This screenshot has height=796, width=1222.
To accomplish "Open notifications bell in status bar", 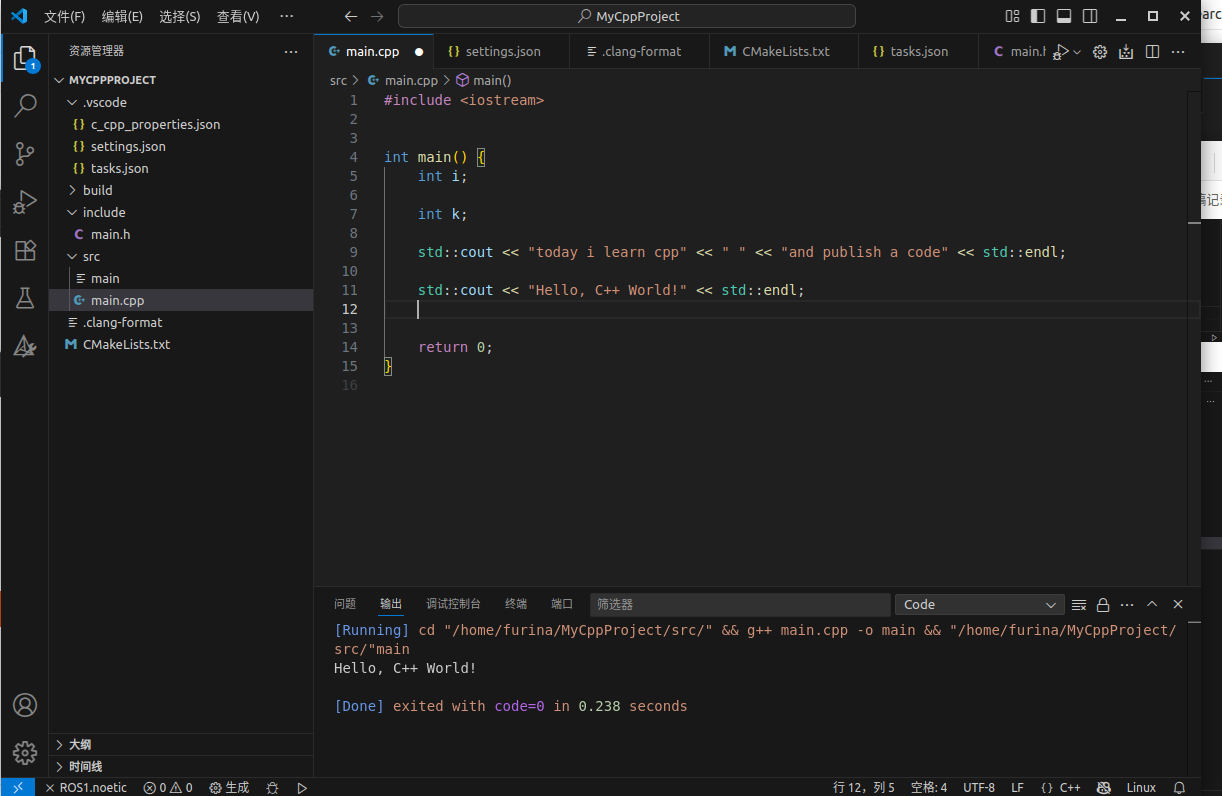I will coord(1179,788).
